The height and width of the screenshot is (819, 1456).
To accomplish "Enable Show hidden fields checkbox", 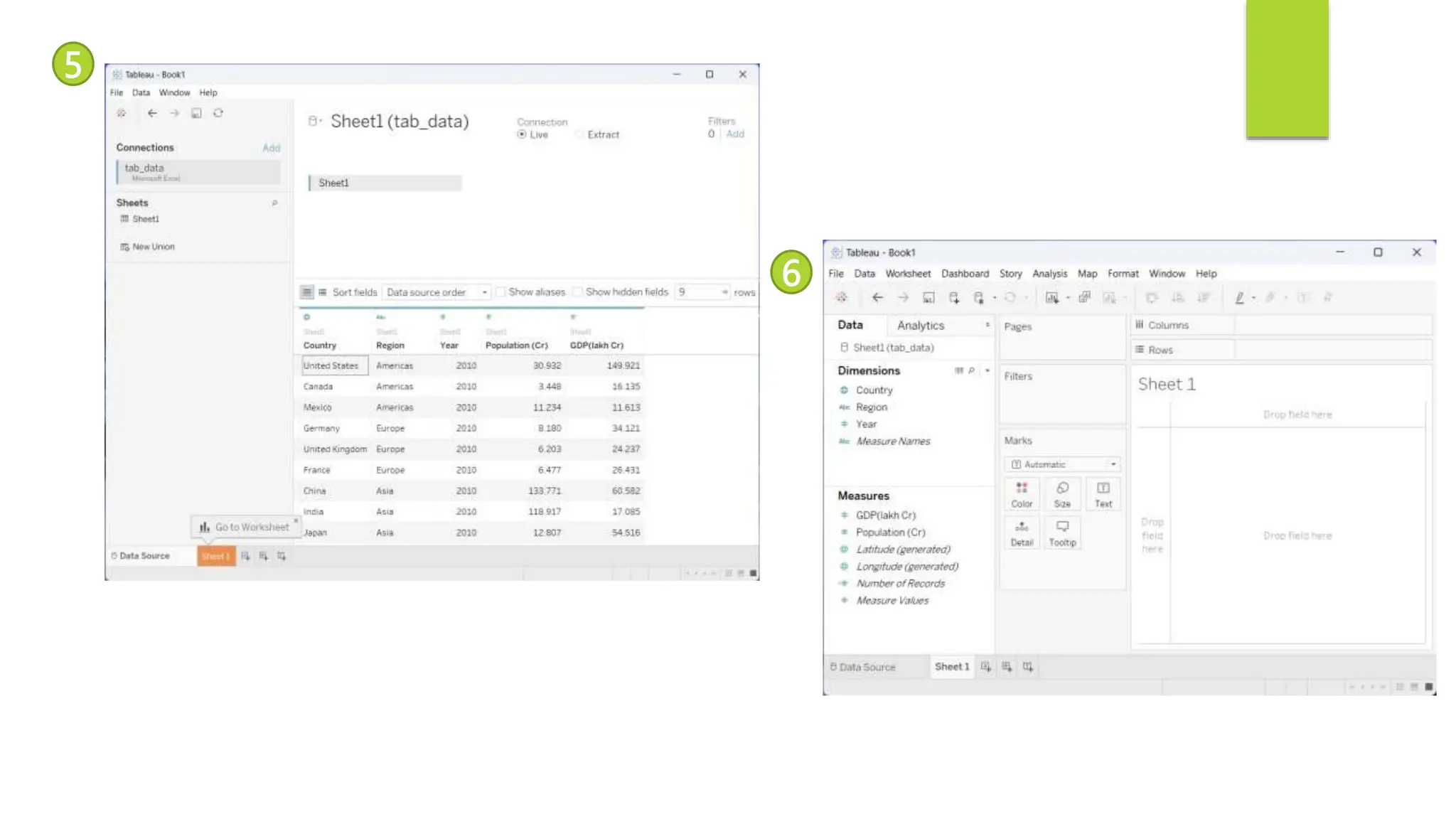I will [578, 292].
